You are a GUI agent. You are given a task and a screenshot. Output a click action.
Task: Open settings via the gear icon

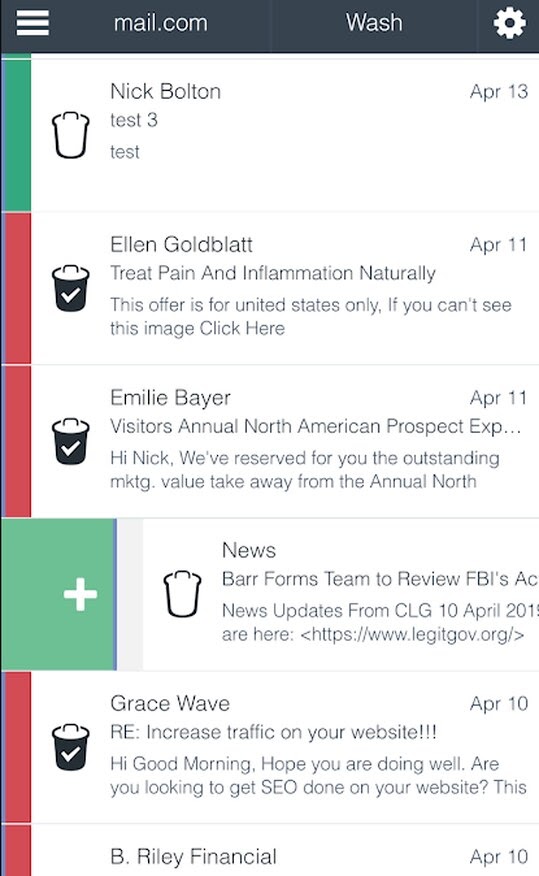[x=509, y=23]
